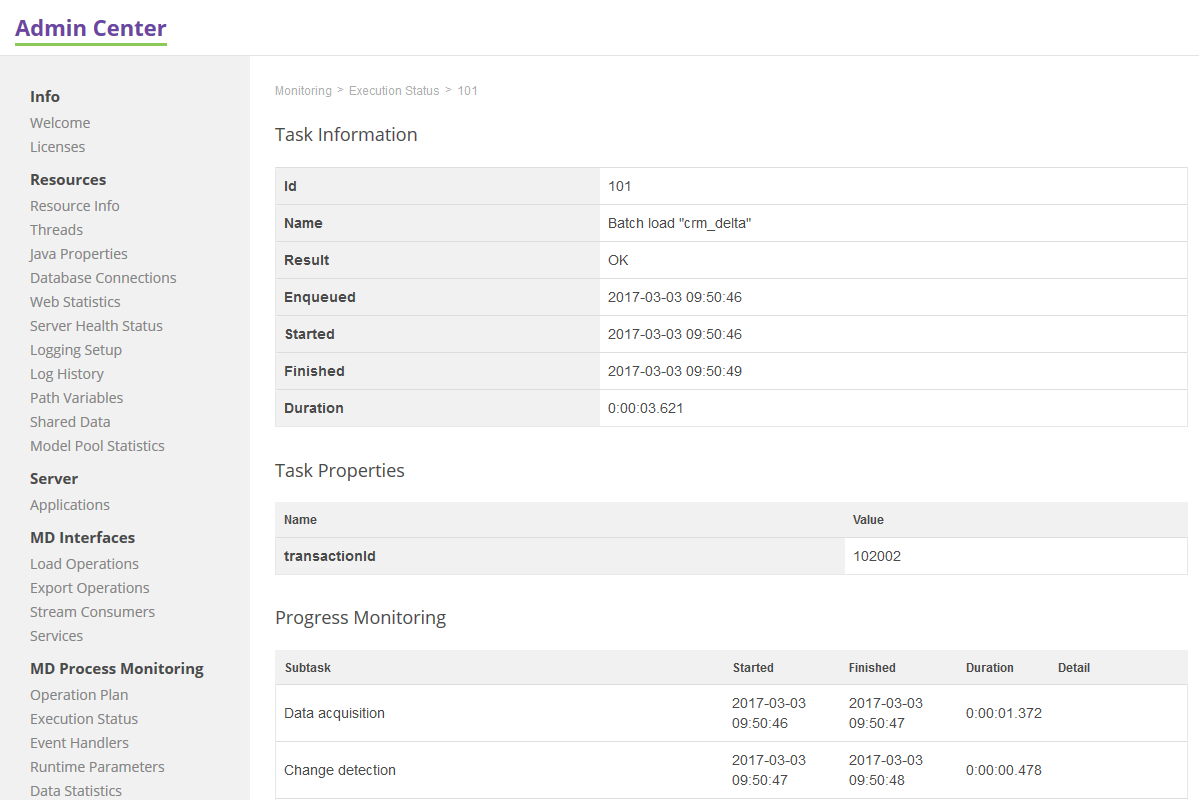This screenshot has width=1199, height=800.
Task: Click Monitoring in the breadcrumb
Action: (303, 91)
